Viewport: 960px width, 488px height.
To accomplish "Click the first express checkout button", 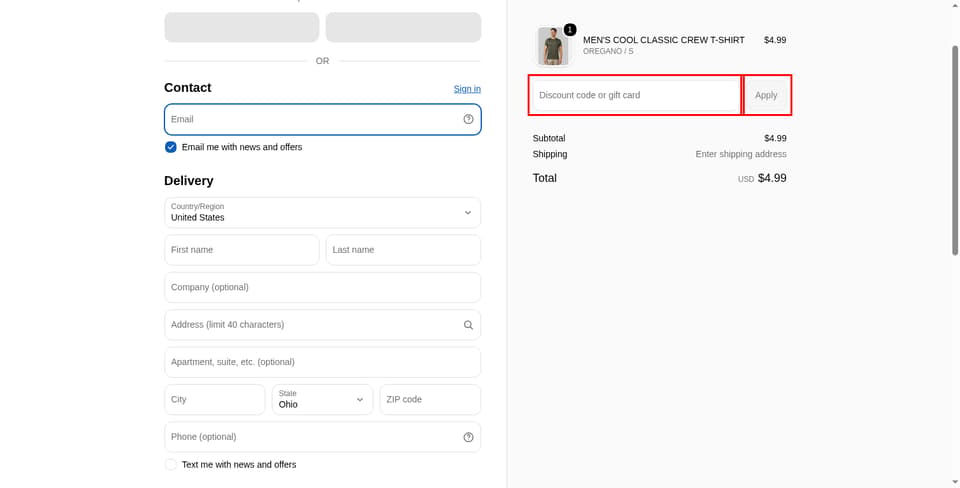I will pos(242,28).
